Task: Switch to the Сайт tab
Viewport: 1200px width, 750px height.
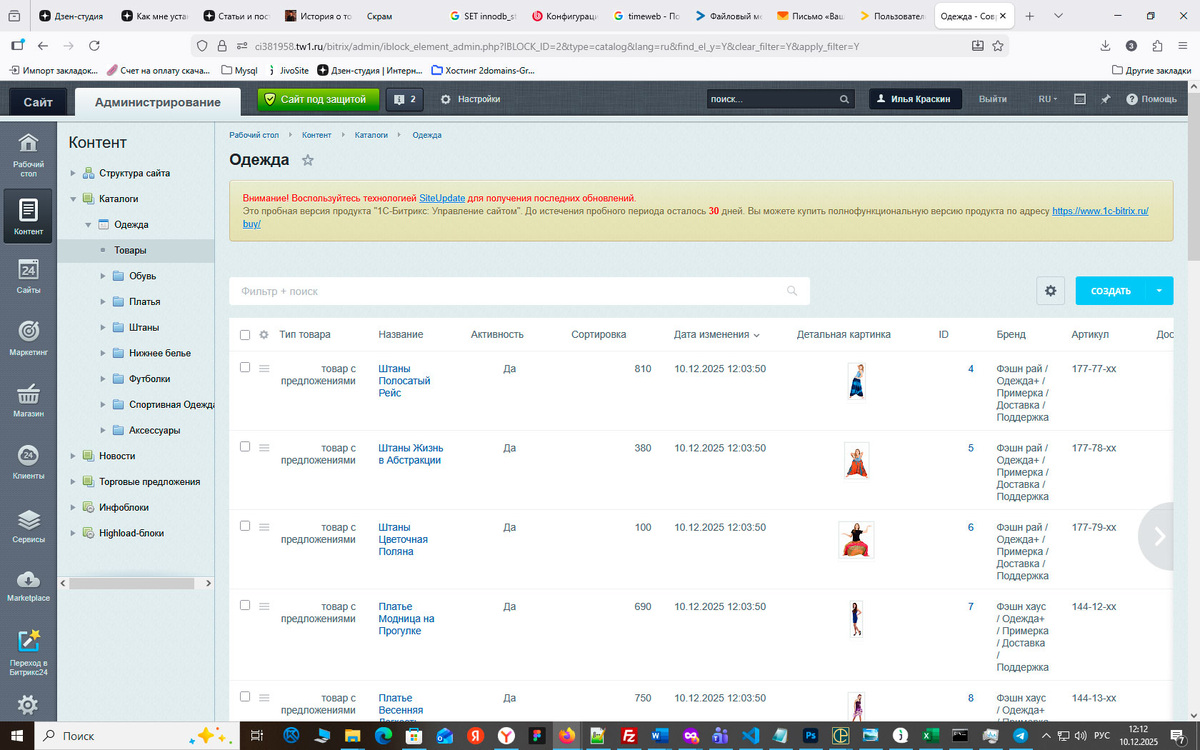Action: pos(38,102)
